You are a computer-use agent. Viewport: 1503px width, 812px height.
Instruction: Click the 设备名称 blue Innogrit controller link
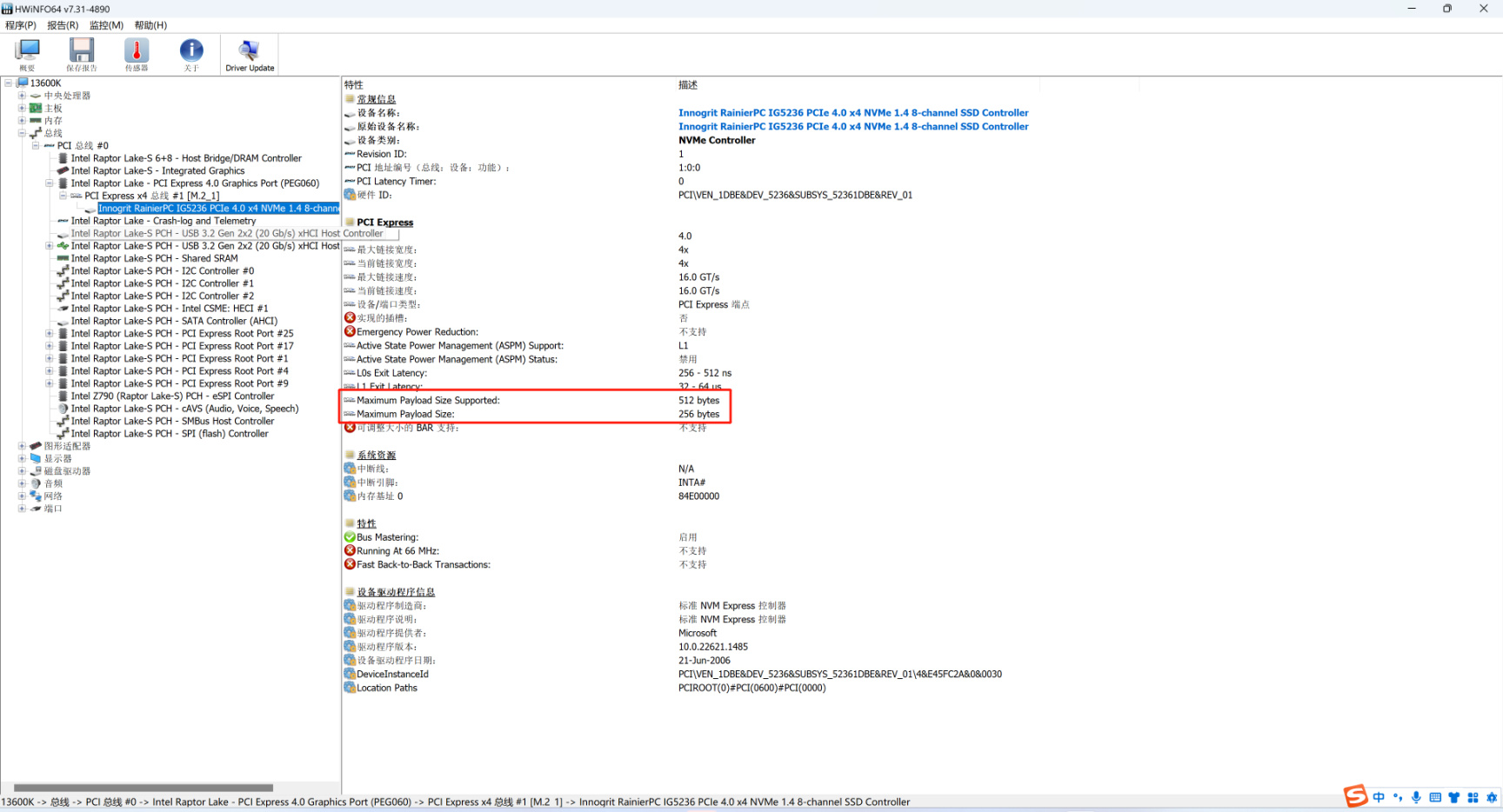853,113
